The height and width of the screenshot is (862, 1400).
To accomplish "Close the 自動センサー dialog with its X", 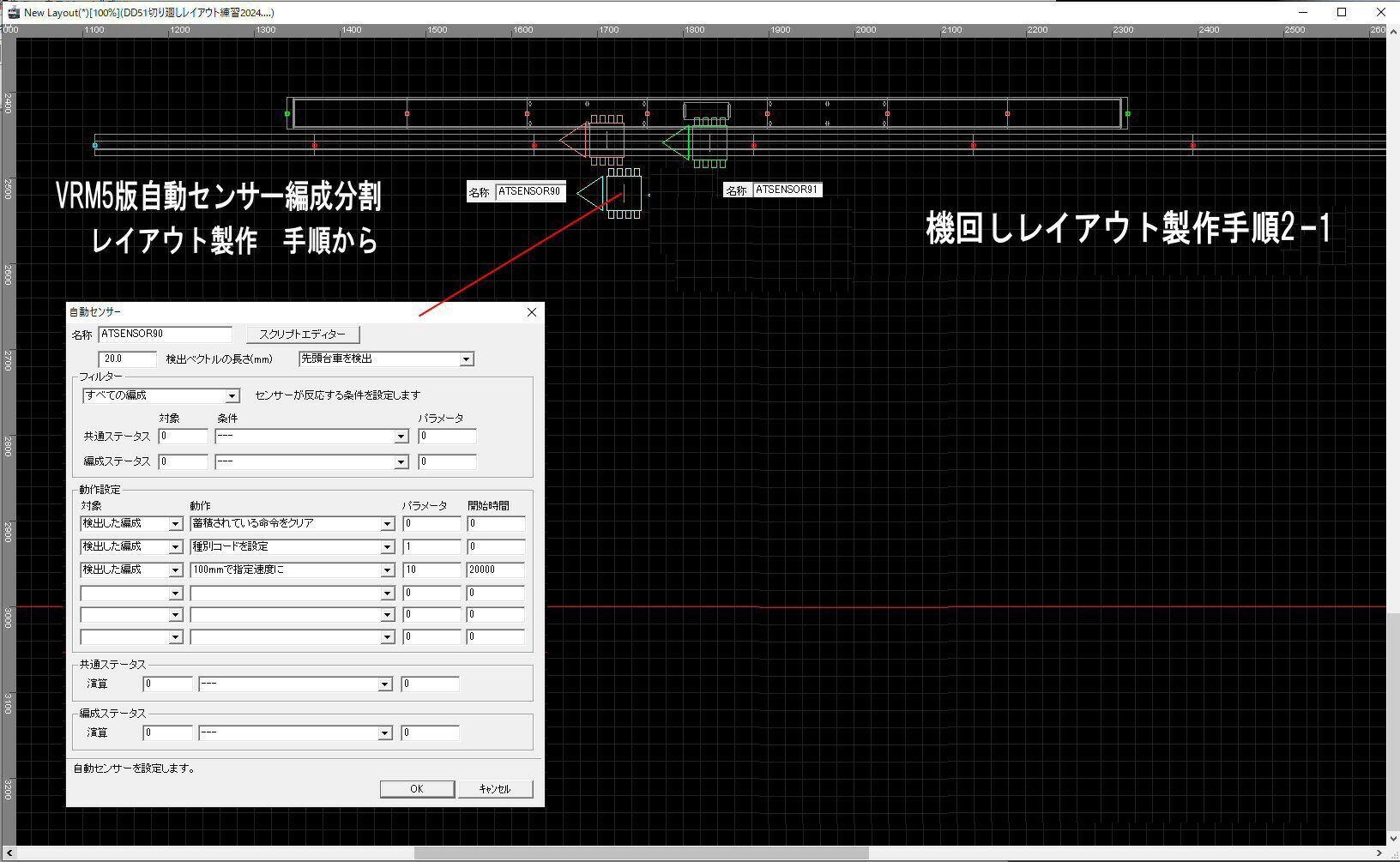I will coord(531,312).
